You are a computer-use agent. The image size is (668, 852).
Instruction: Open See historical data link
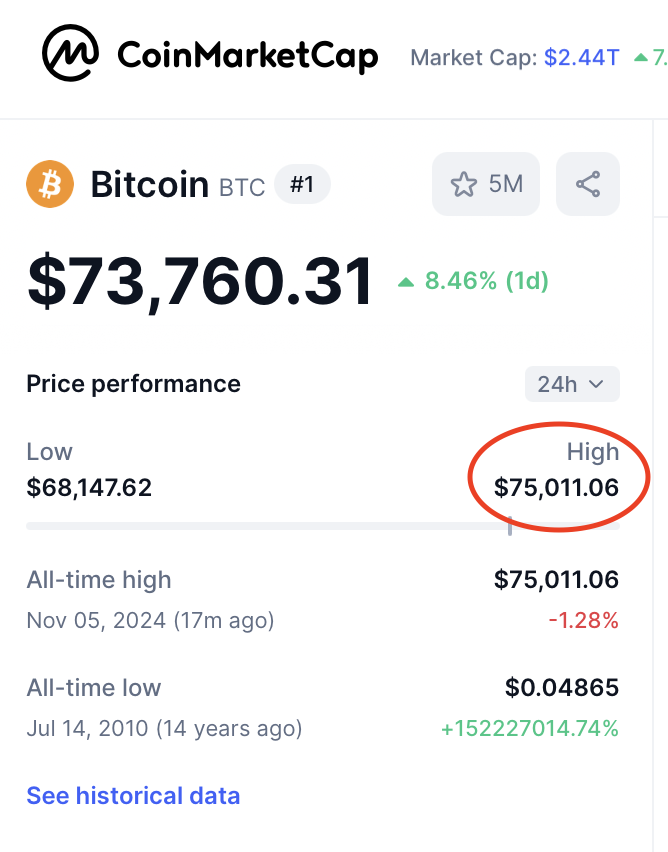(133, 795)
